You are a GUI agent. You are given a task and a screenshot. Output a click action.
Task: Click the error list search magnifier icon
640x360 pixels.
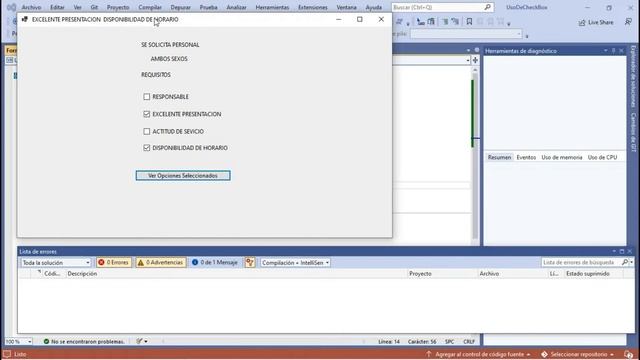click(x=625, y=262)
